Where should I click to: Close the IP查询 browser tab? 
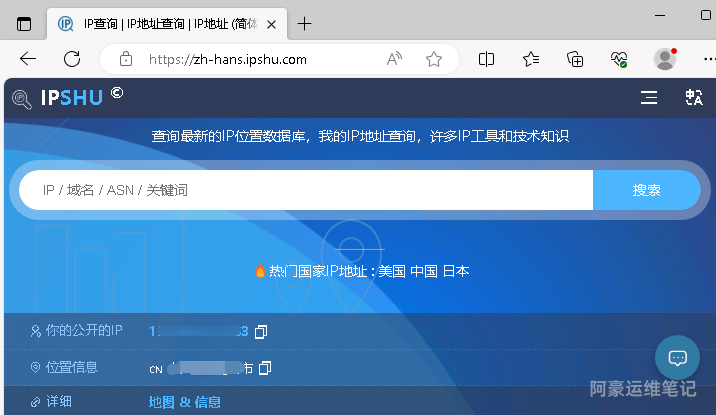click(x=271, y=24)
